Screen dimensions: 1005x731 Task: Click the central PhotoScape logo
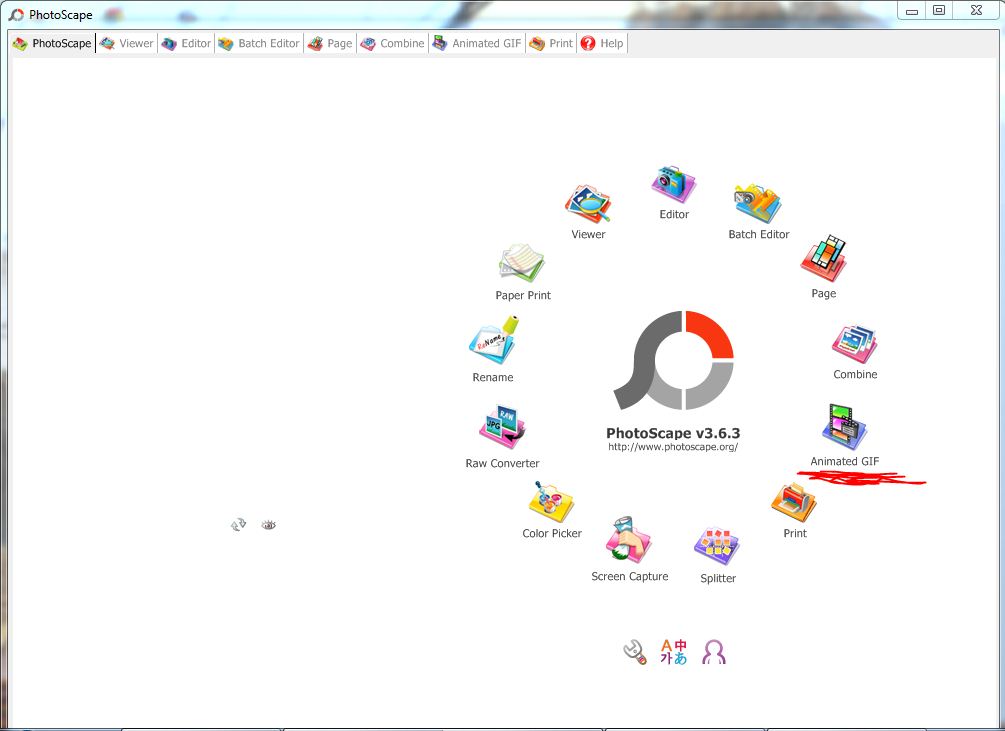(x=673, y=361)
